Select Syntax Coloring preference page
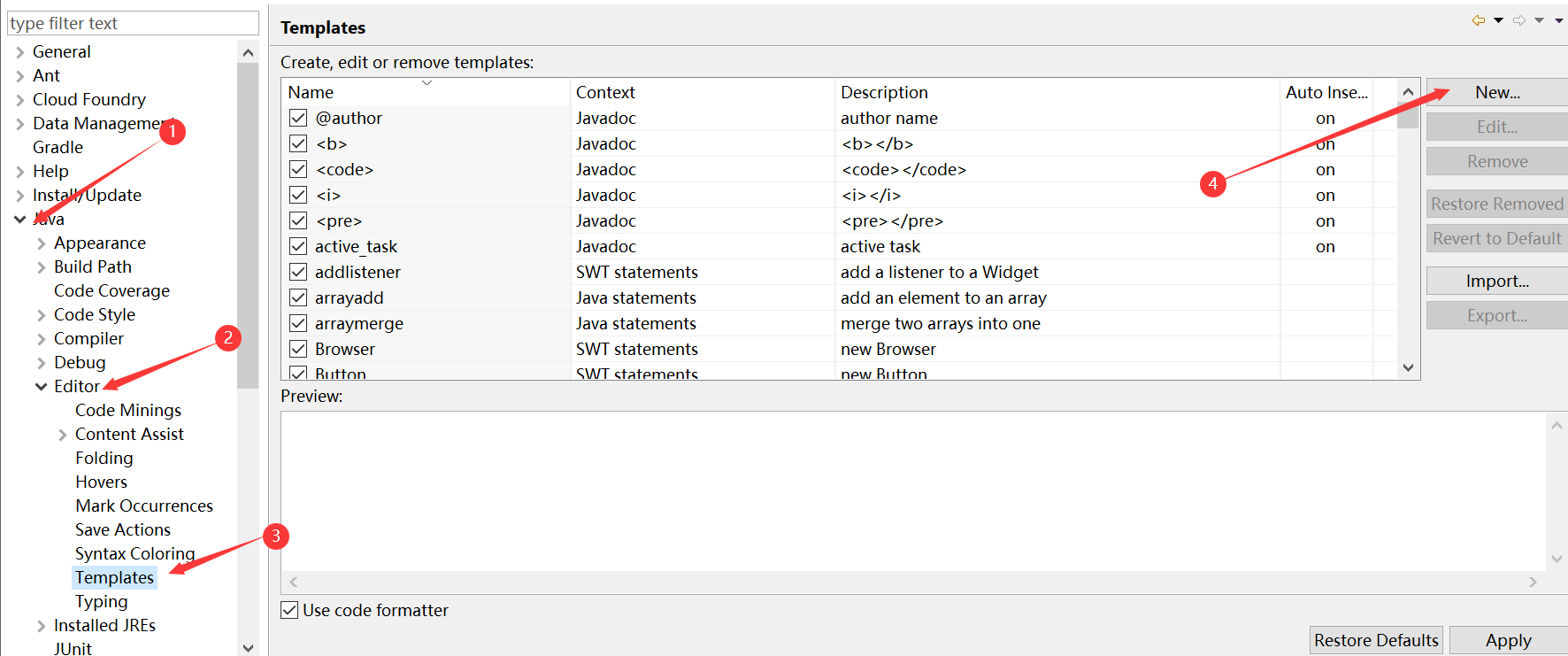This screenshot has height=656, width=1568. coord(135,553)
